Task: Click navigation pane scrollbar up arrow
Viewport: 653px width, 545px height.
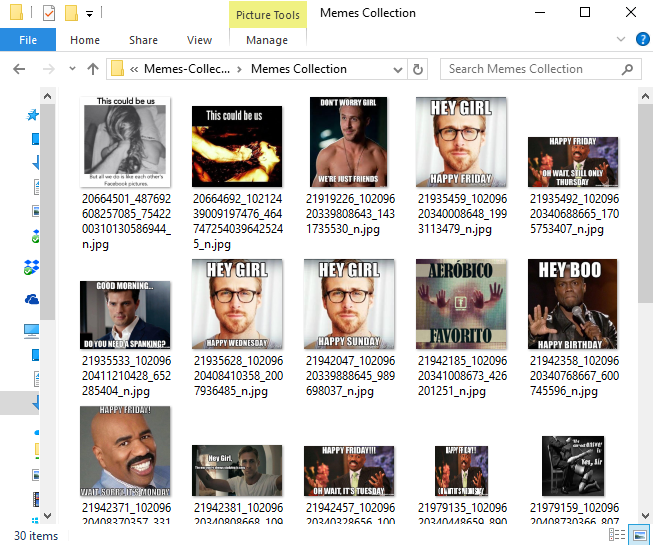Action: [47, 96]
